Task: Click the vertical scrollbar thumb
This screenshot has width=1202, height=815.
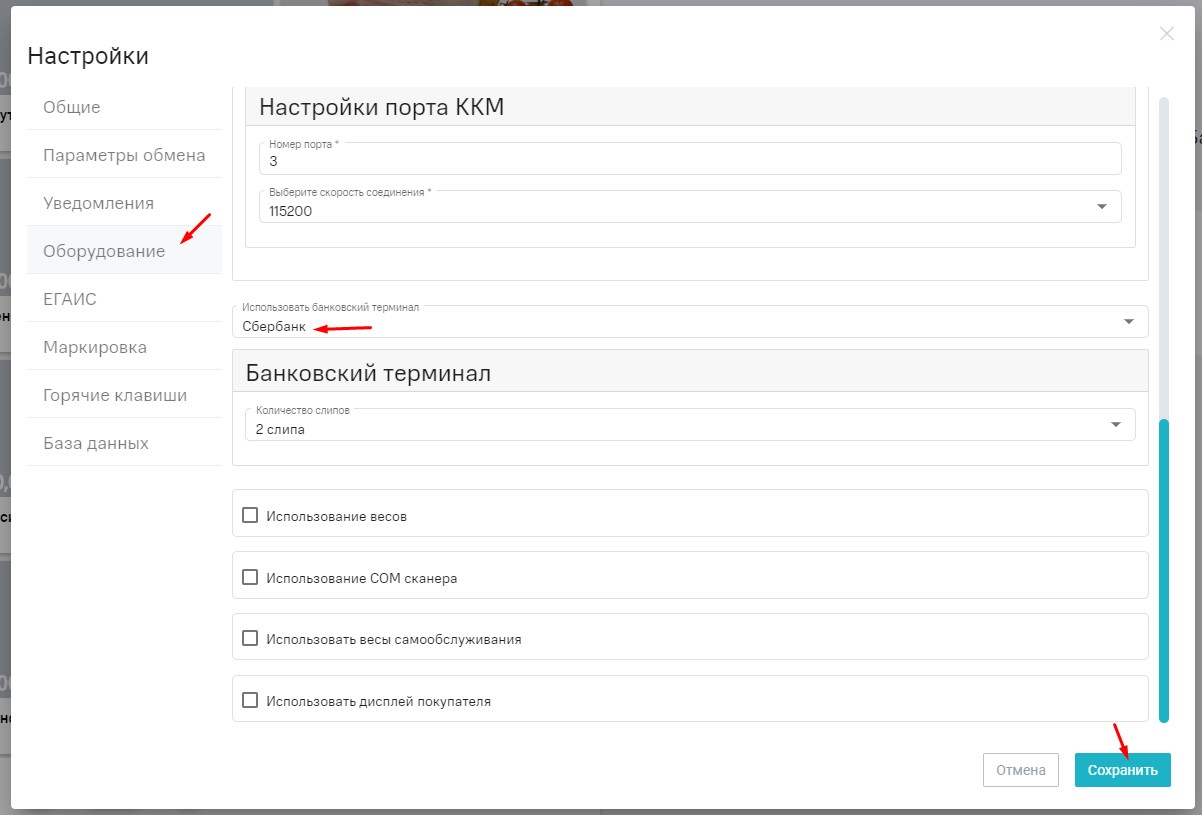Action: (x=1163, y=570)
